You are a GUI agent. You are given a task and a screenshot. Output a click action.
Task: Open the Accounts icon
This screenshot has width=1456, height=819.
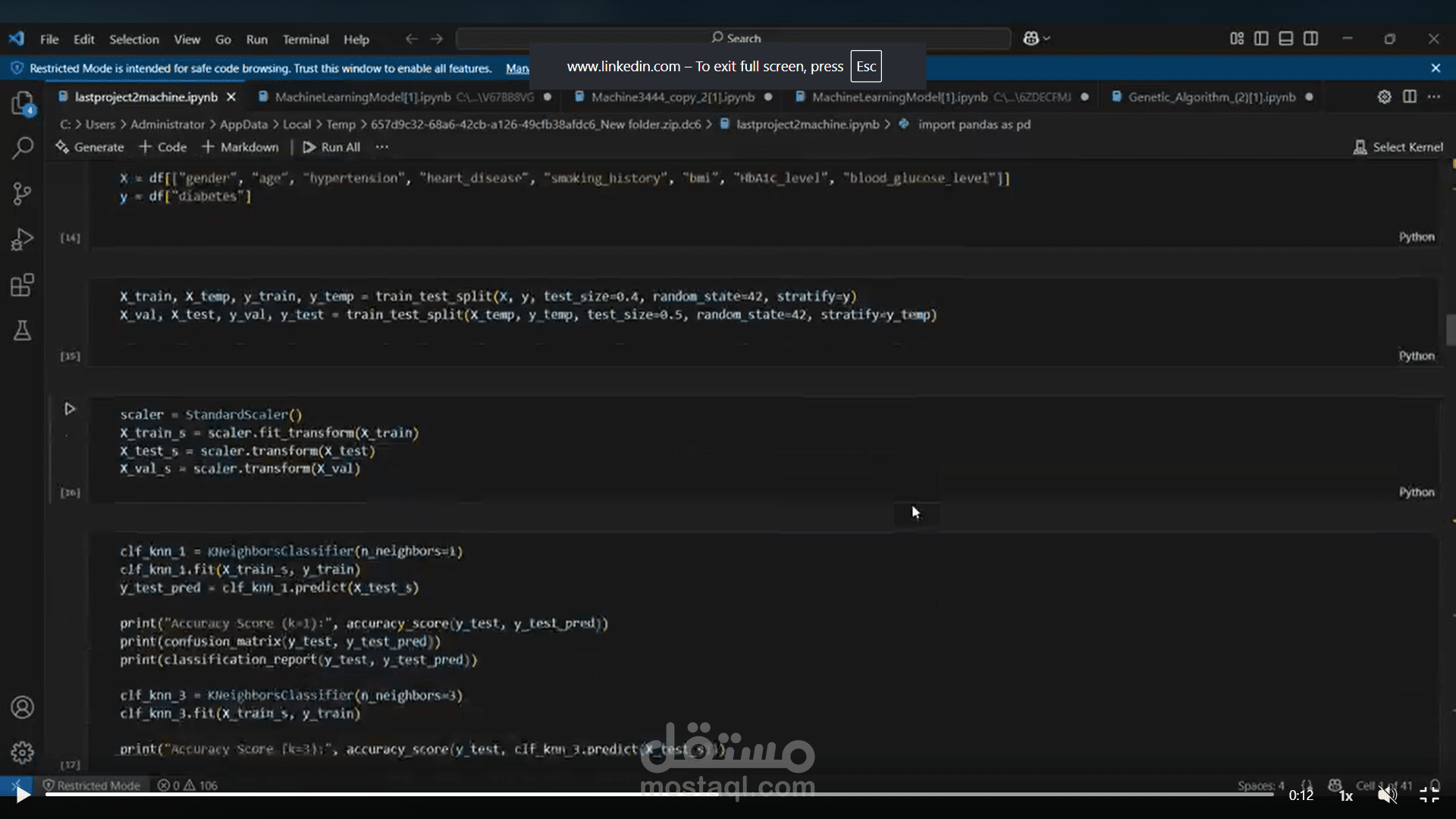pyautogui.click(x=23, y=707)
